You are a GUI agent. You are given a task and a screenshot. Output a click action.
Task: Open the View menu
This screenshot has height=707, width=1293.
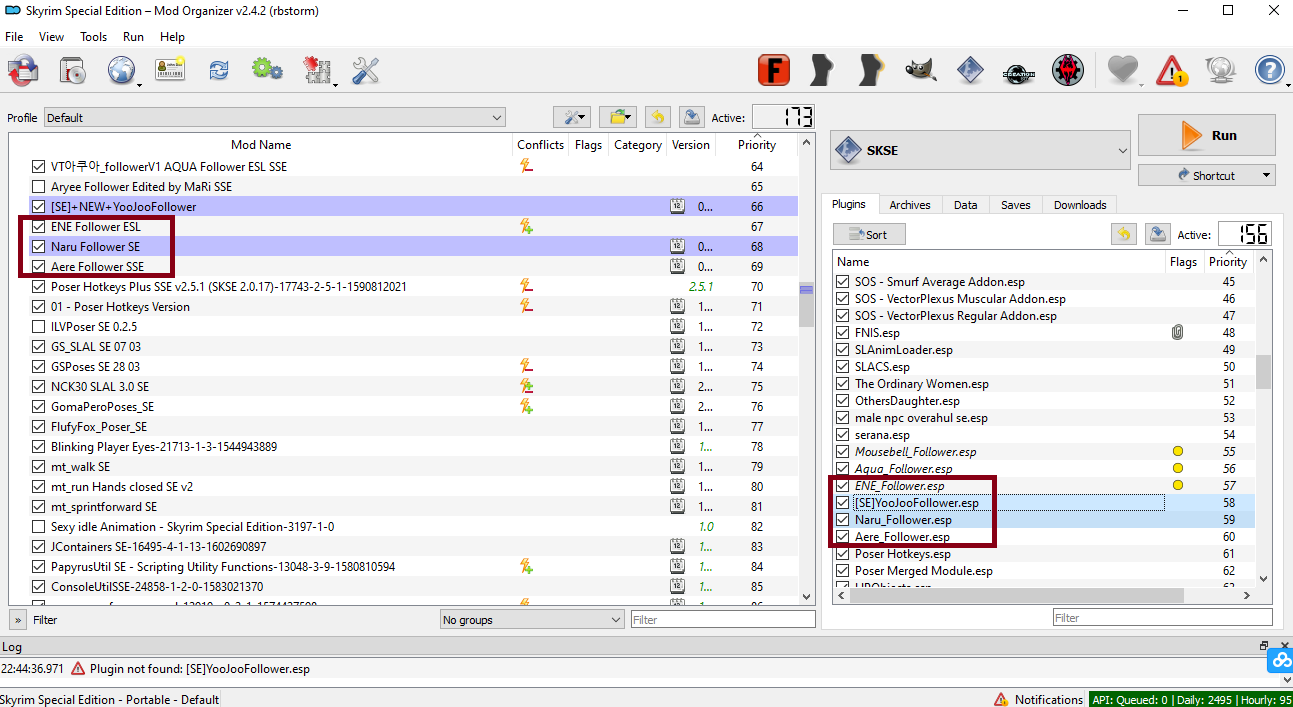[x=51, y=37]
